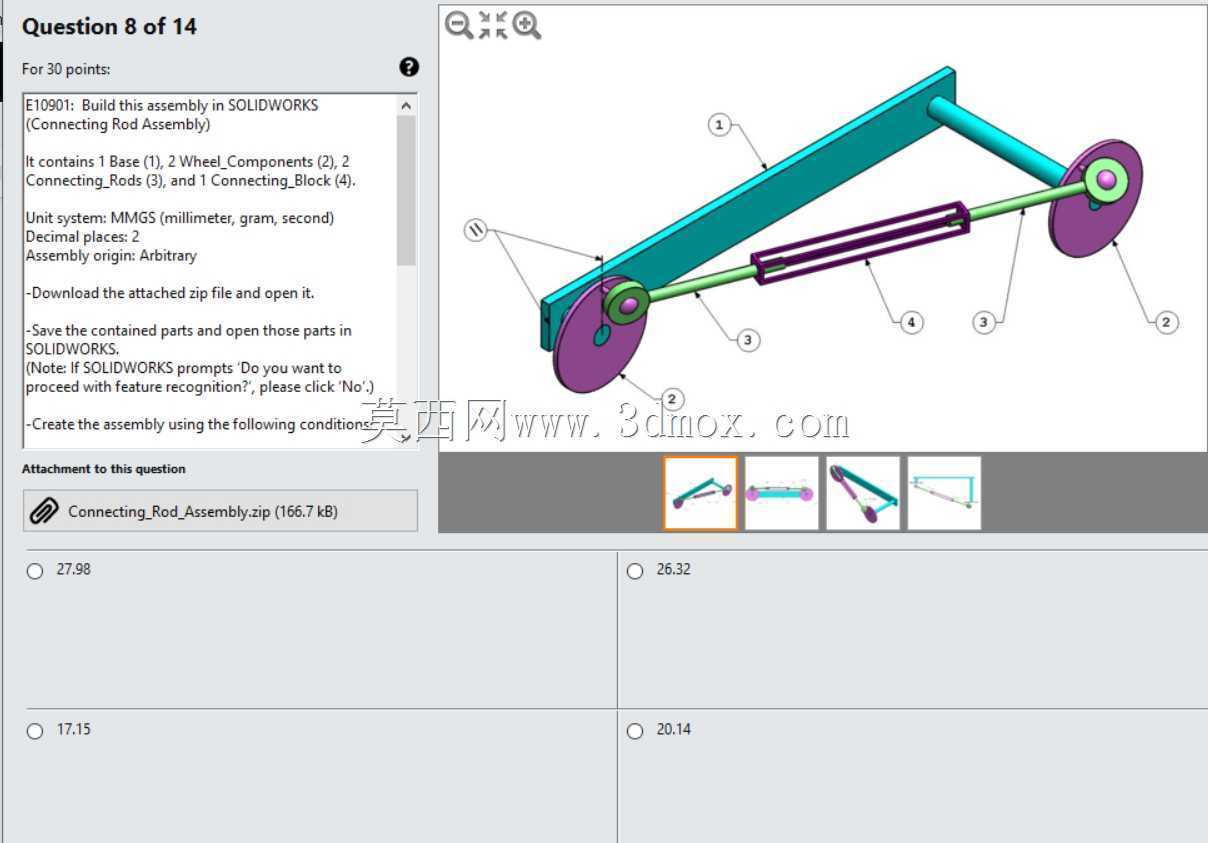The height and width of the screenshot is (843, 1208).
Task: Select the third angled view thumbnail
Action: [x=863, y=493]
